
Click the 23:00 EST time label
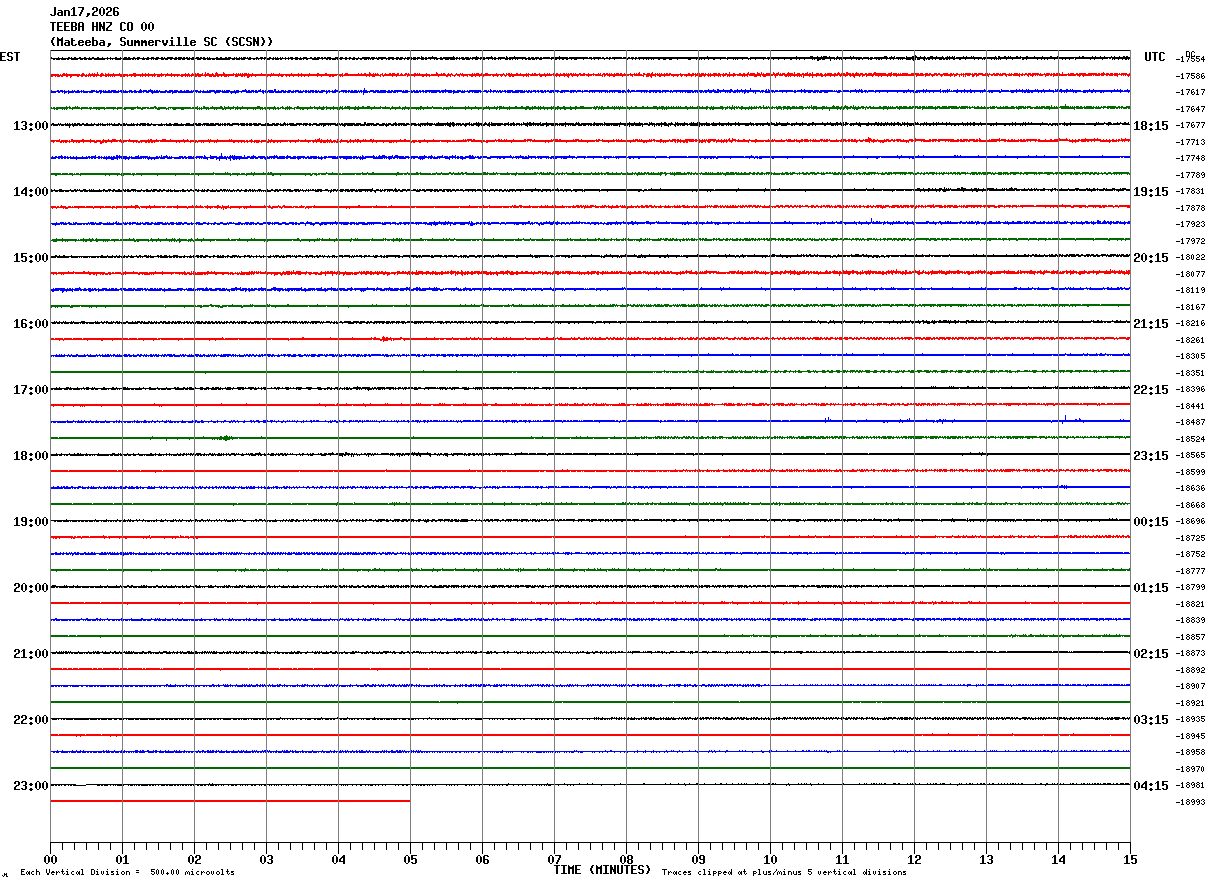click(31, 786)
